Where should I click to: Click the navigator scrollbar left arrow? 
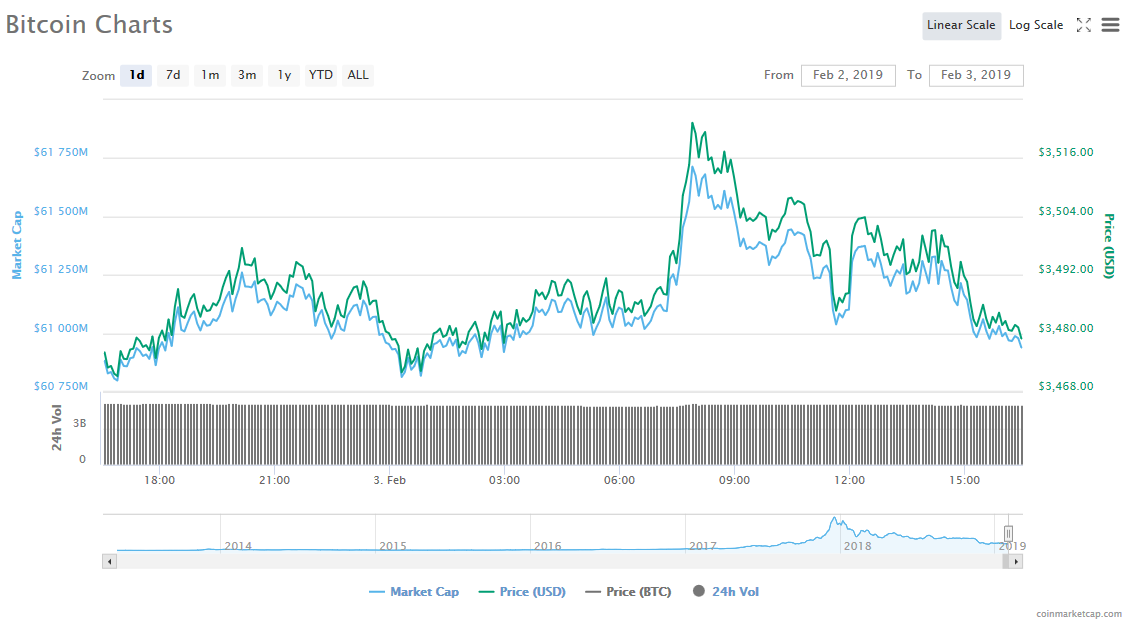(109, 562)
